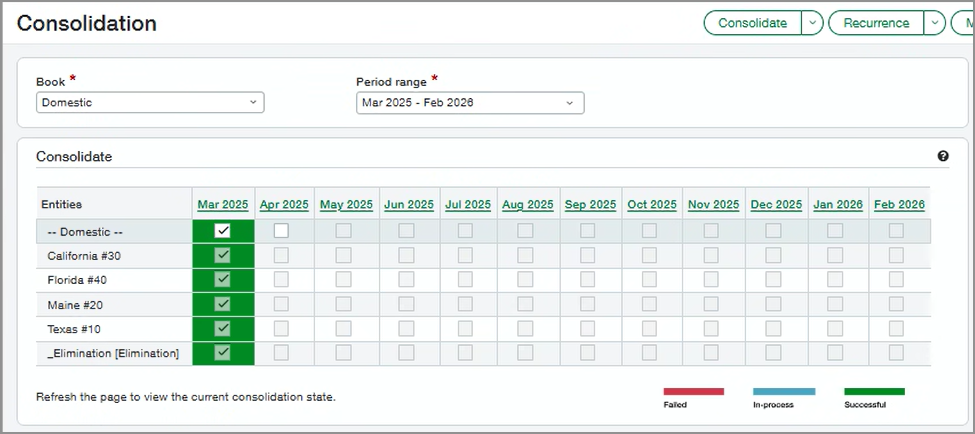Viewport: 975px width, 434px height.
Task: Click the help question mark icon
Action: [942, 156]
